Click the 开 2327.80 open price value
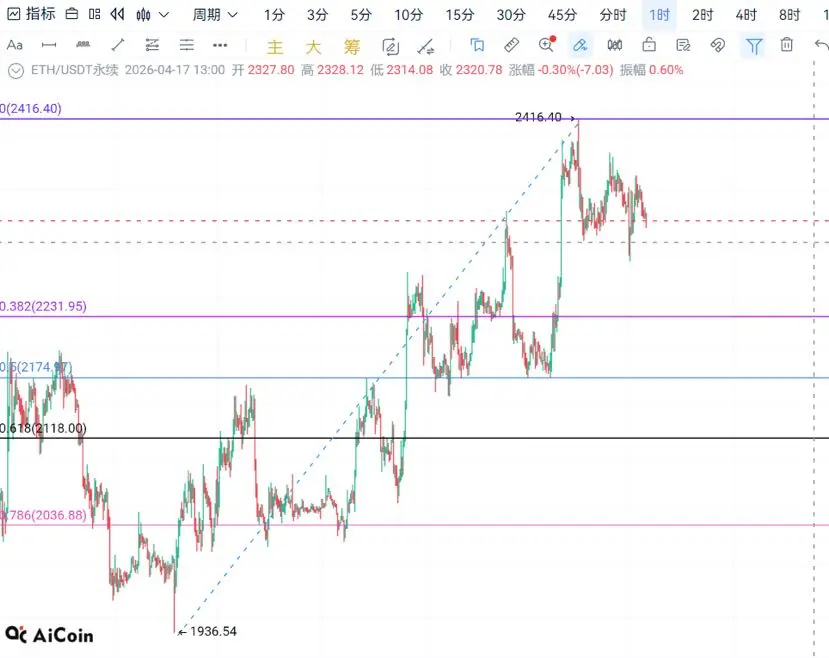Viewport: 829px width, 658px height. coord(263,70)
